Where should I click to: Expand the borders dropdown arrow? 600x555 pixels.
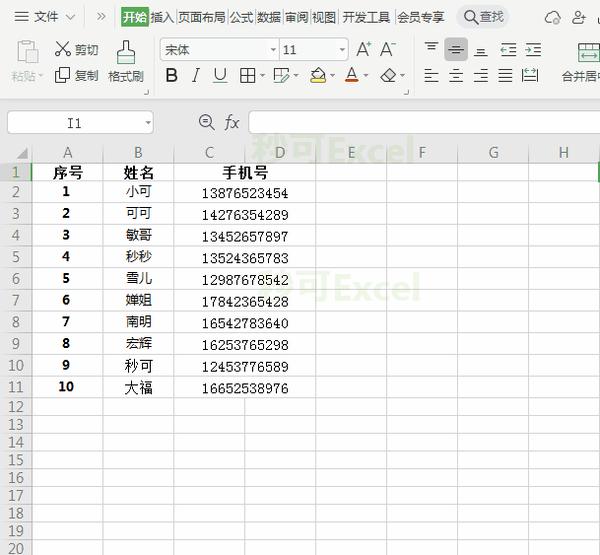click(x=262, y=75)
